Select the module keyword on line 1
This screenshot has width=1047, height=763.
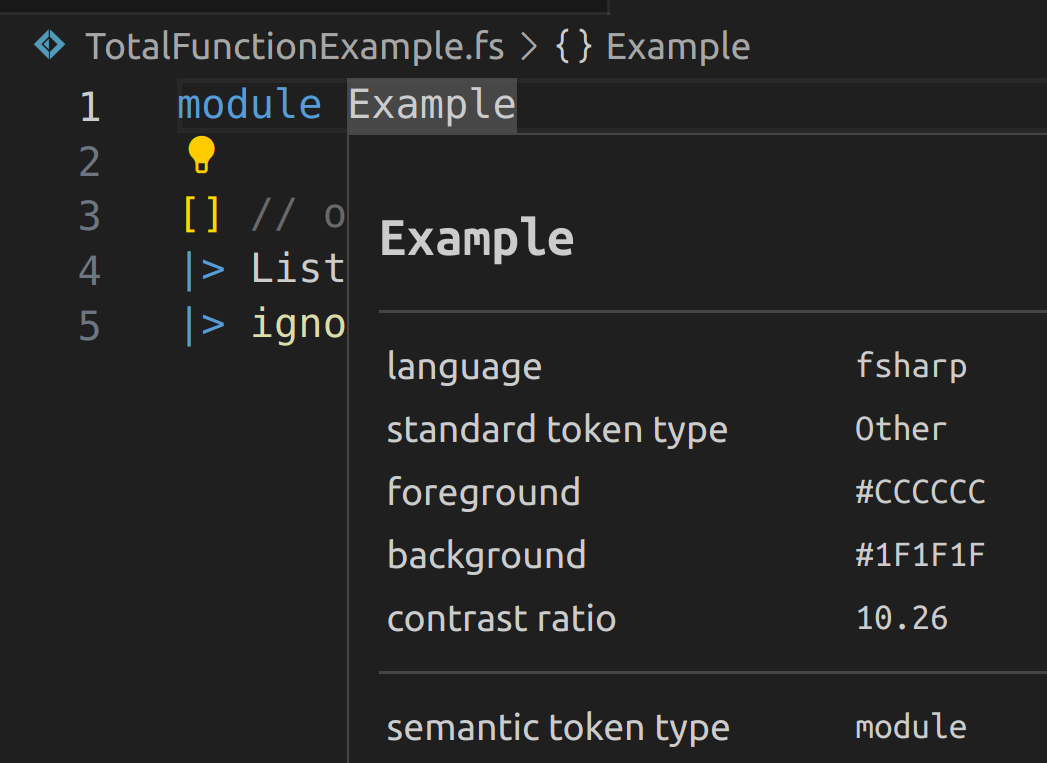click(249, 104)
